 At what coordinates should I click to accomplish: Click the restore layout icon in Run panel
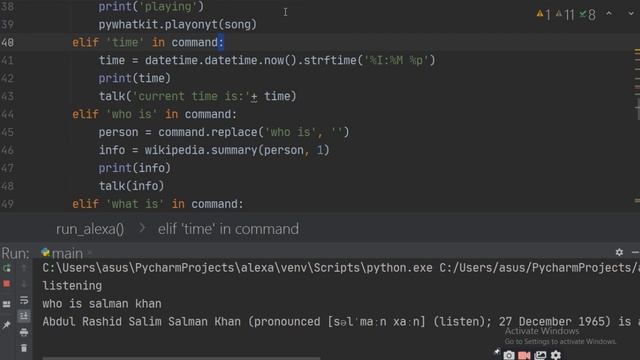coord(7,304)
